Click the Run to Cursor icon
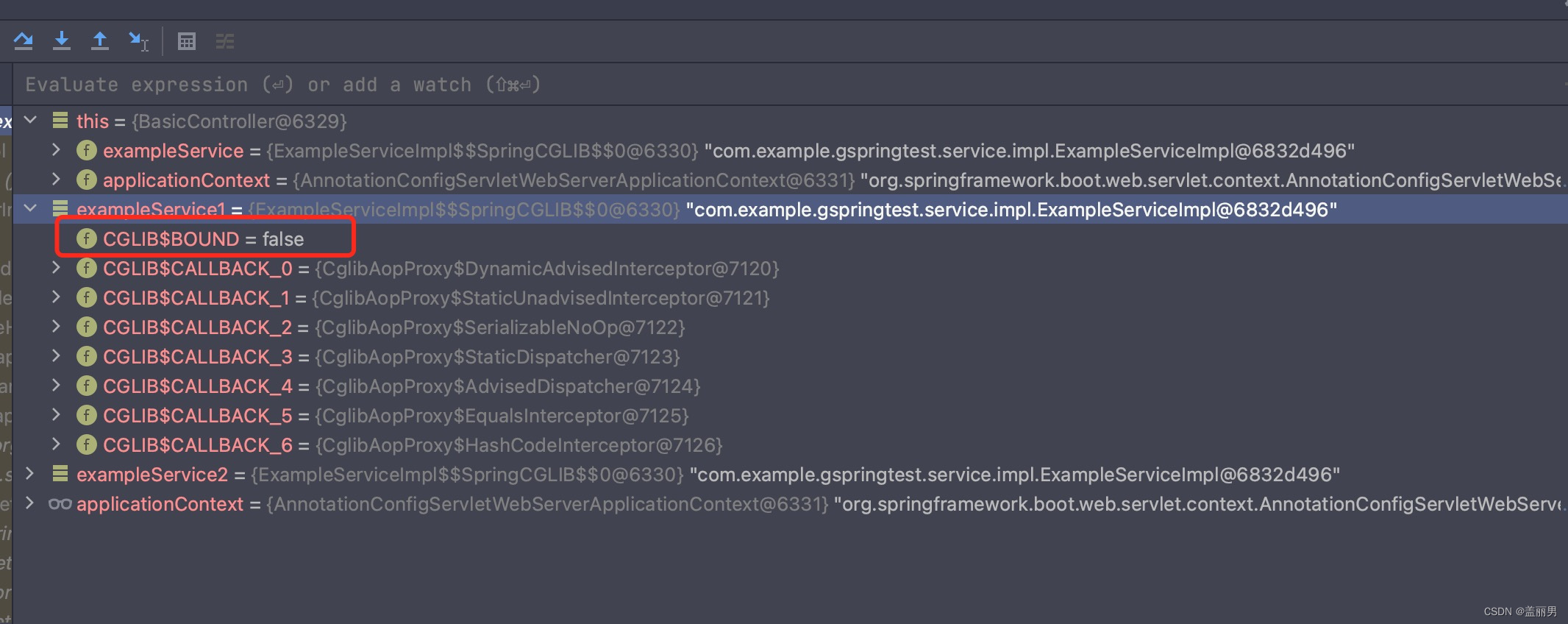 coord(138,41)
